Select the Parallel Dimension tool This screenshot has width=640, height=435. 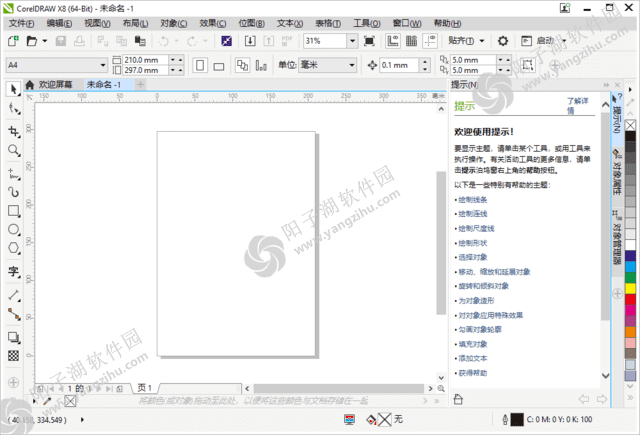(14, 295)
